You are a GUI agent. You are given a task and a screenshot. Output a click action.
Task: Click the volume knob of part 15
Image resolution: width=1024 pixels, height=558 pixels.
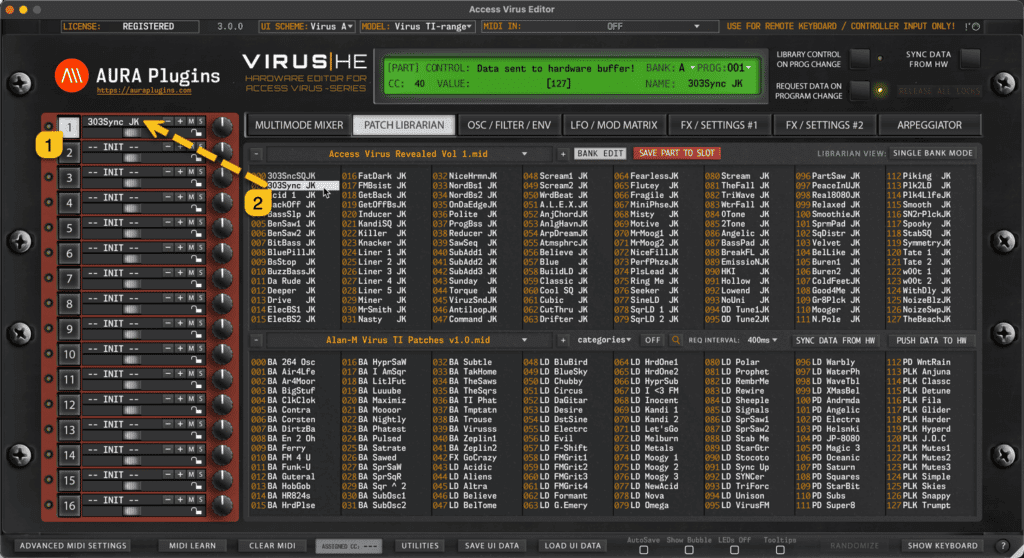[223, 480]
